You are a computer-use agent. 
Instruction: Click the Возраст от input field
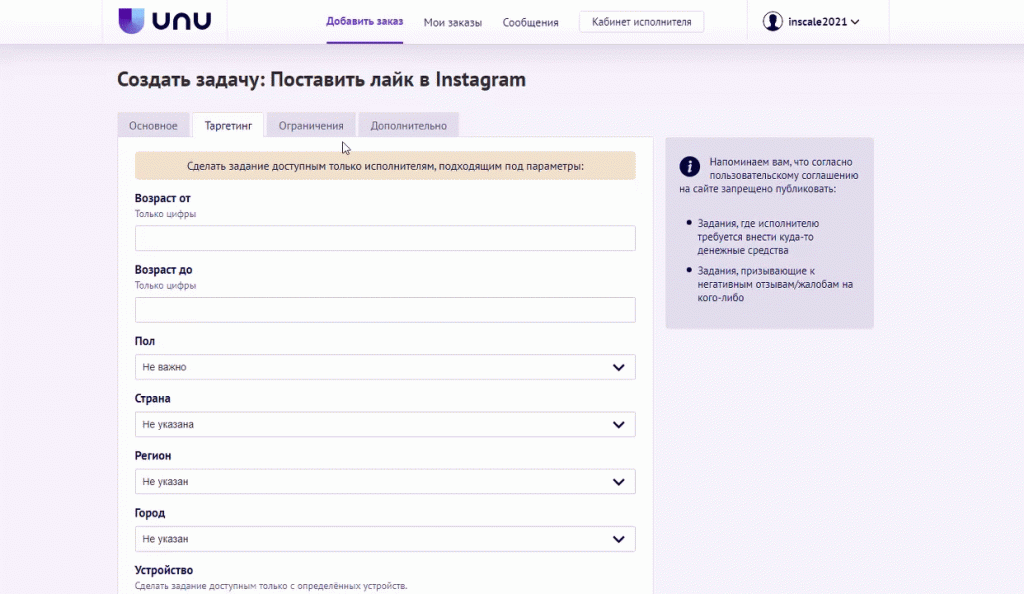(384, 238)
